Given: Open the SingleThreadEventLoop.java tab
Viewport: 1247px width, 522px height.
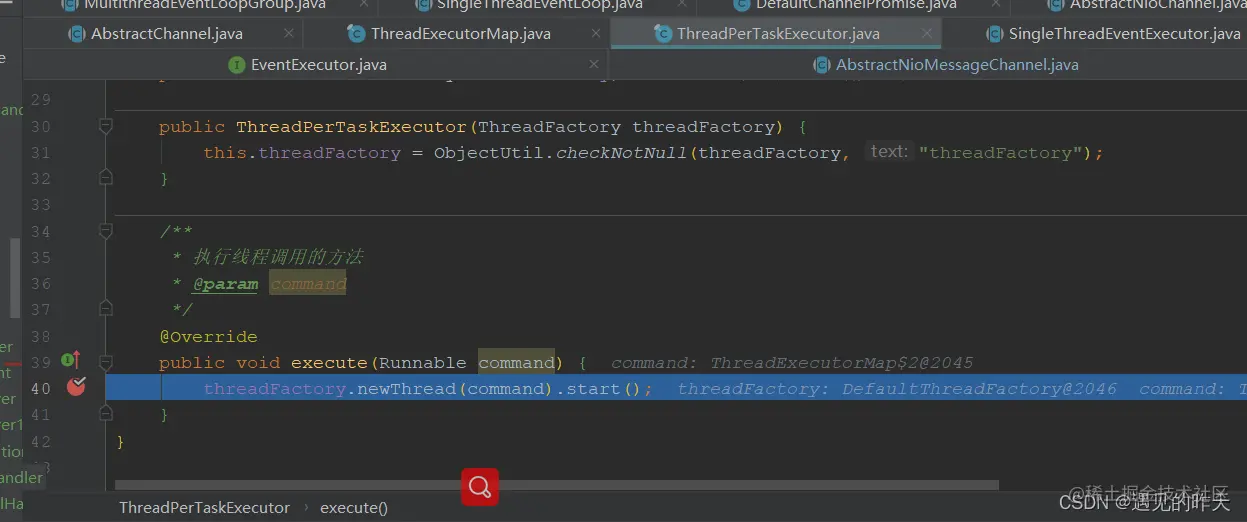Looking at the screenshot, I should (527, 5).
